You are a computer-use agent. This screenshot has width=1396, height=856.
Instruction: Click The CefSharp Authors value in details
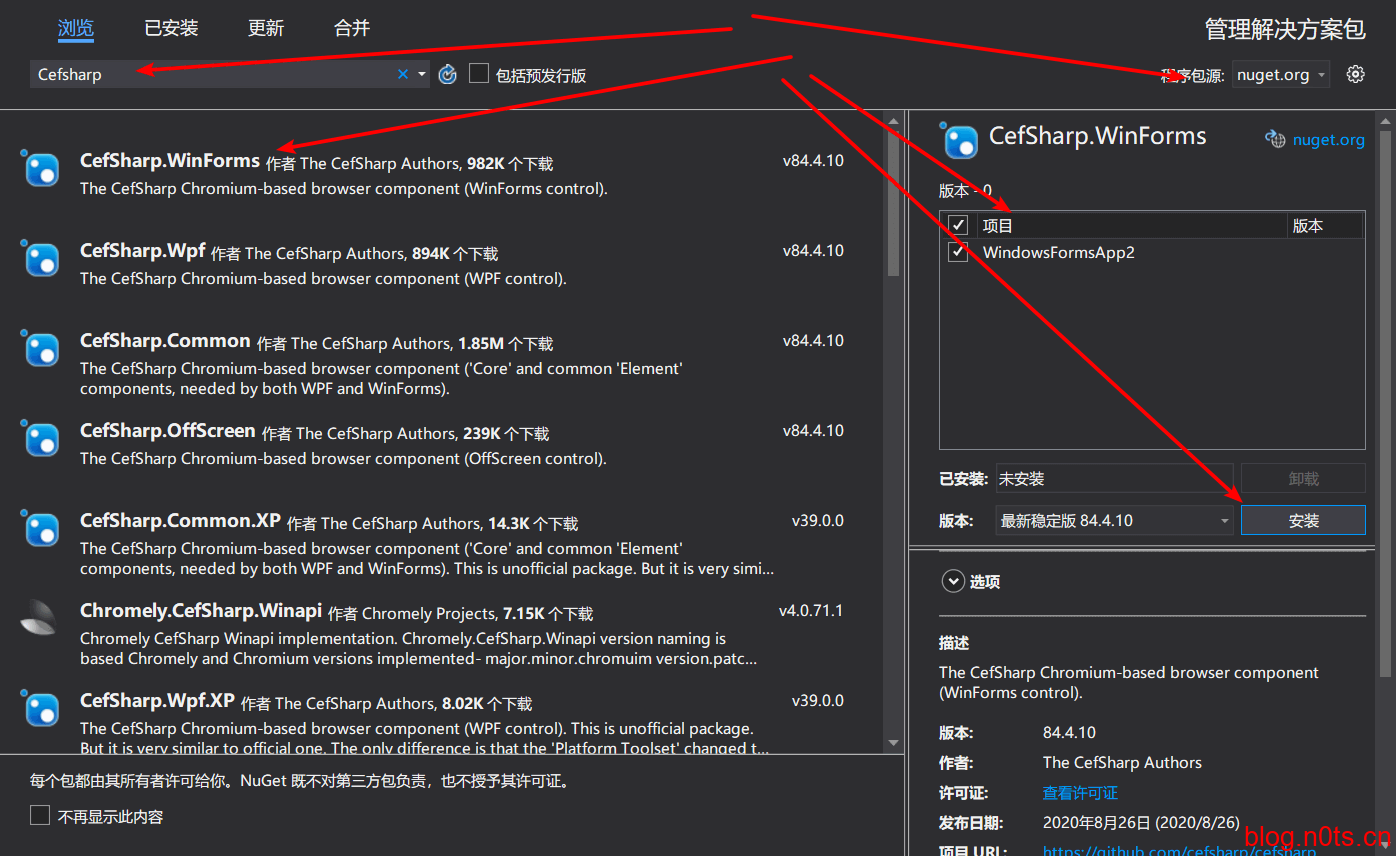(1122, 762)
